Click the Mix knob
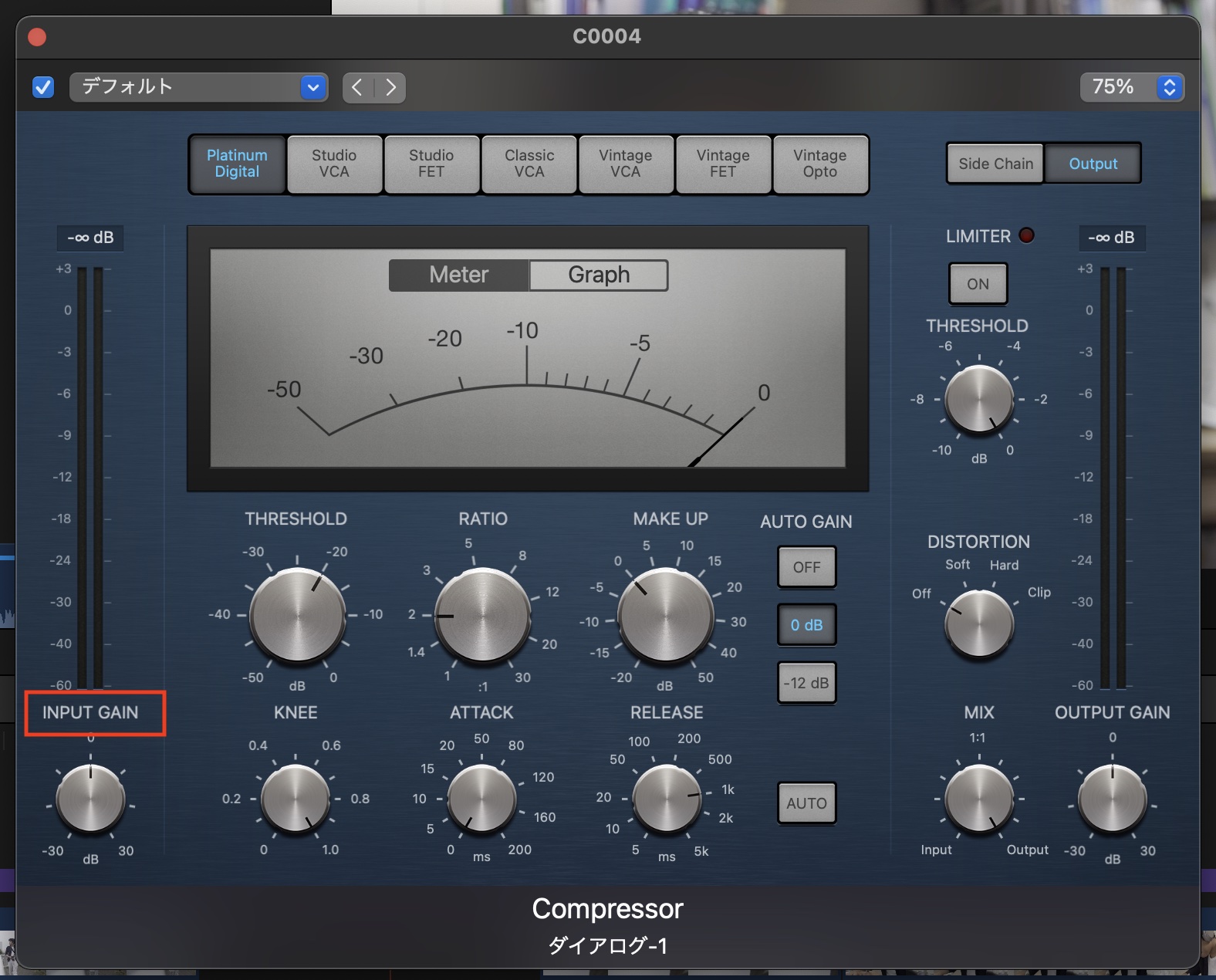The height and width of the screenshot is (980, 1216). (x=978, y=799)
